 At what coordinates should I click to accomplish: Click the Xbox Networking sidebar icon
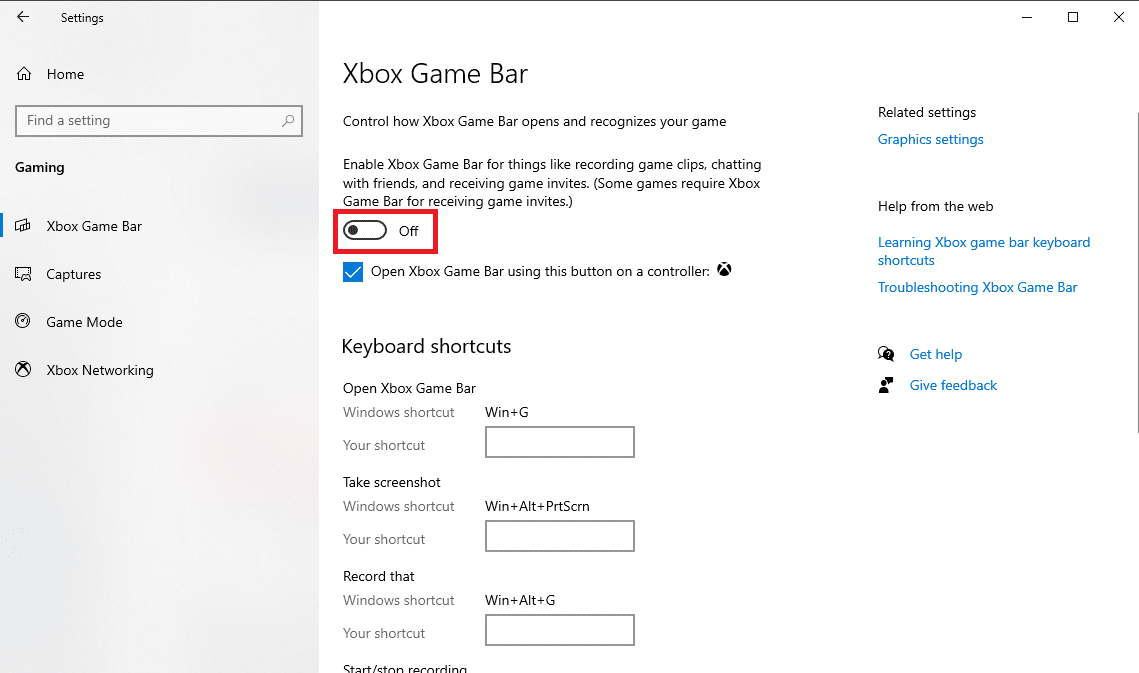click(23, 369)
